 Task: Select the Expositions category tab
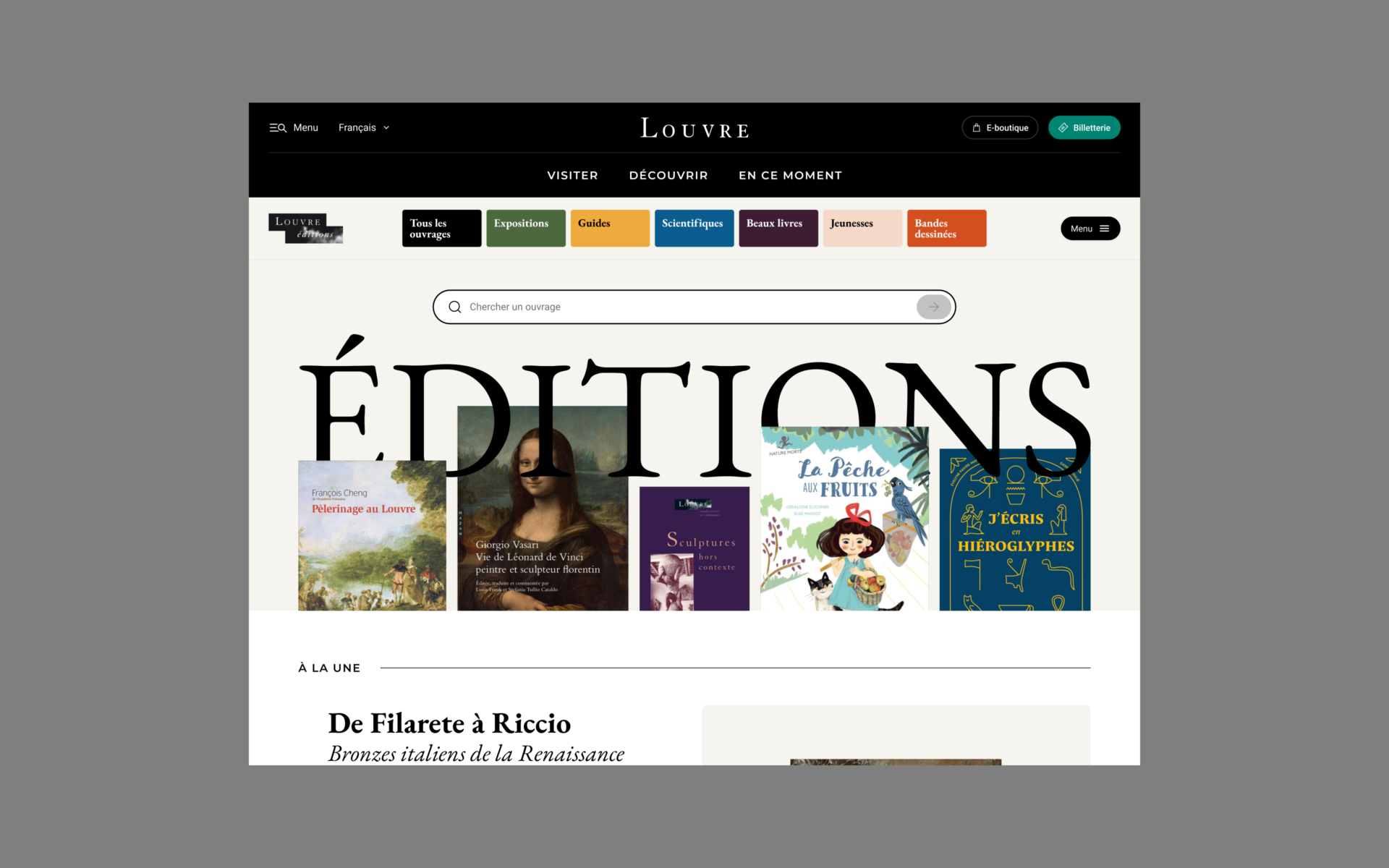point(526,228)
